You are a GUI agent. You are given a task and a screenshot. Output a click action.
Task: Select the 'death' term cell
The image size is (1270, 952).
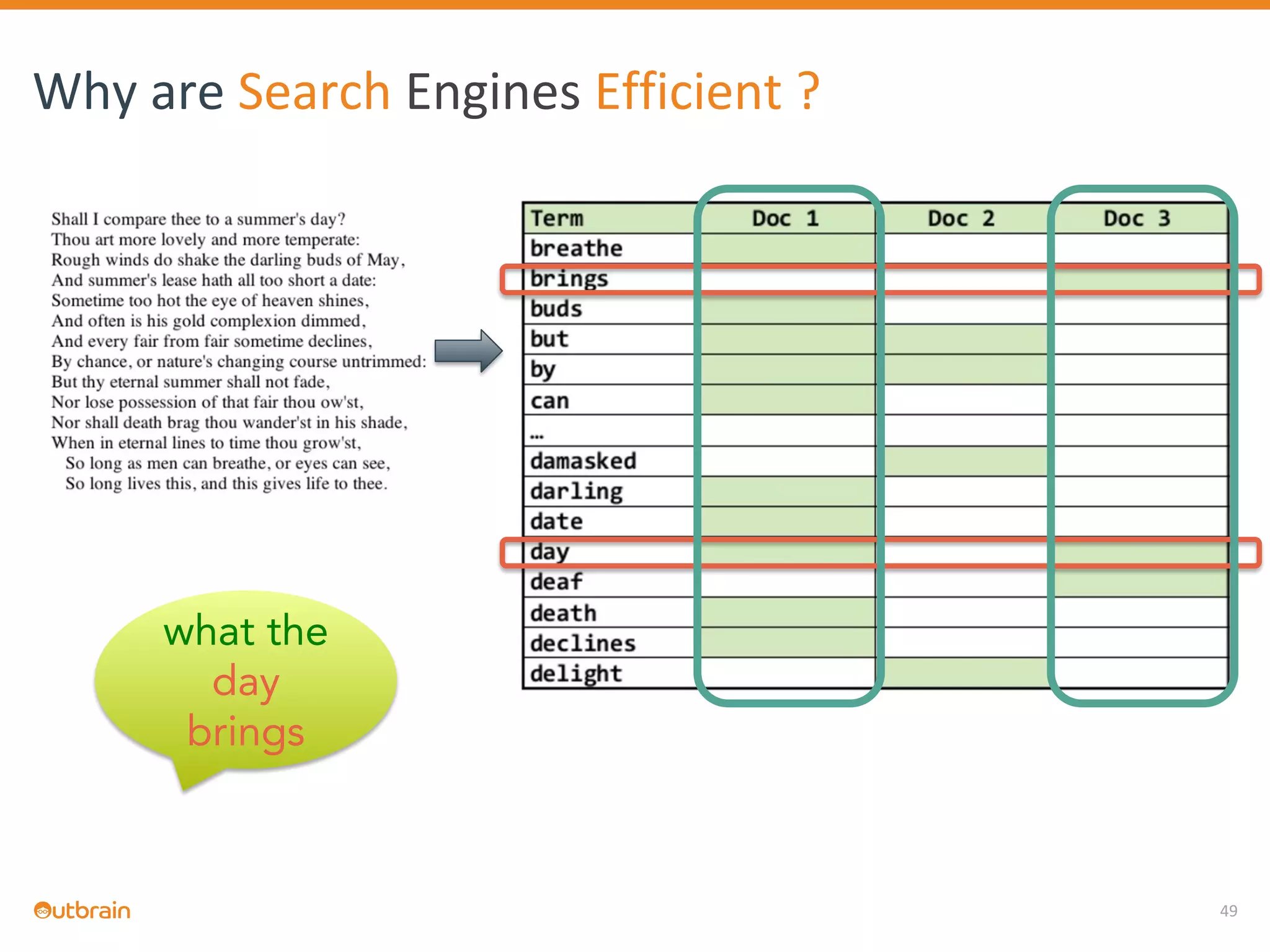pyautogui.click(x=610, y=613)
